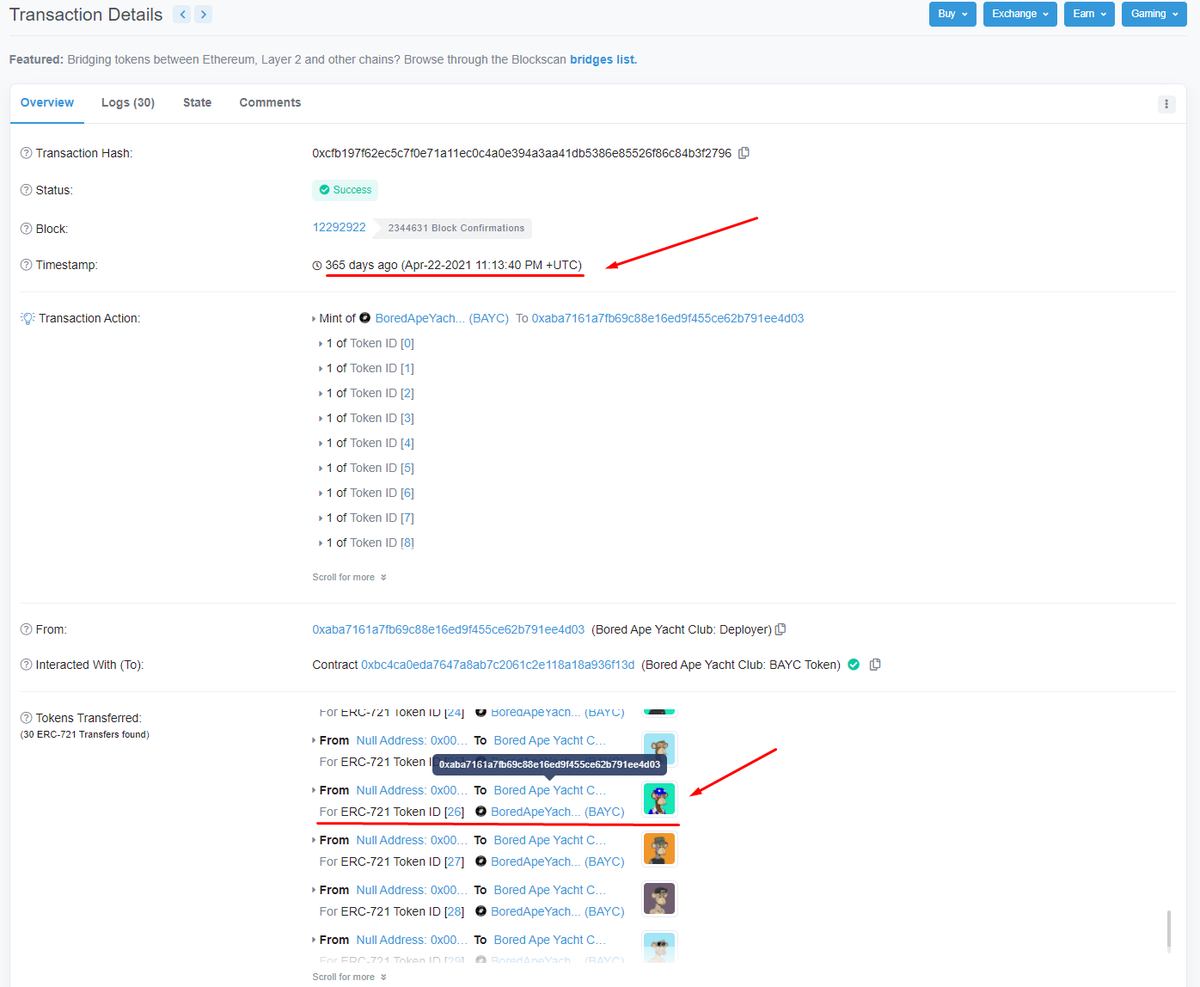Click the green verified checkmark icon
This screenshot has height=987, width=1200.
click(853, 664)
